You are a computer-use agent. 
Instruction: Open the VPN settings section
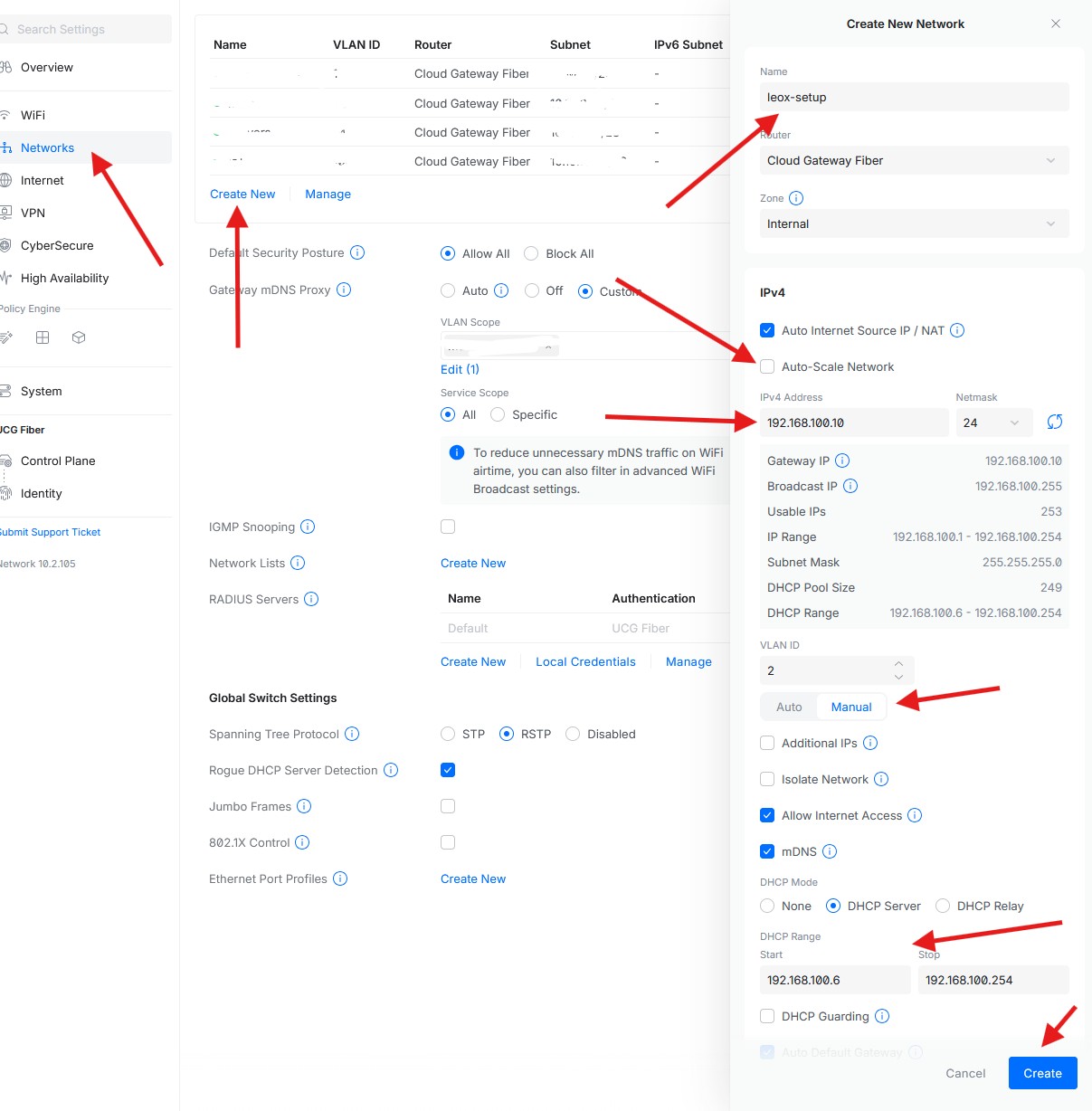click(x=33, y=213)
